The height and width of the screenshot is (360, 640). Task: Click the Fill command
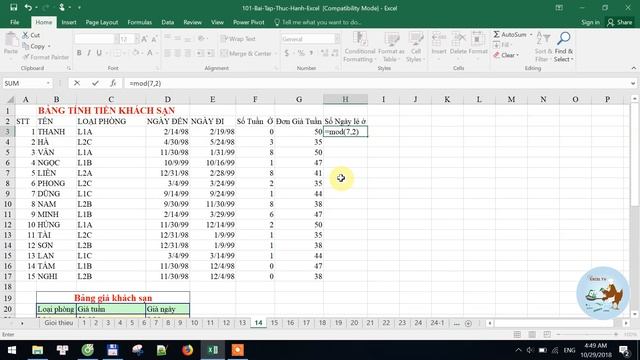click(x=502, y=45)
